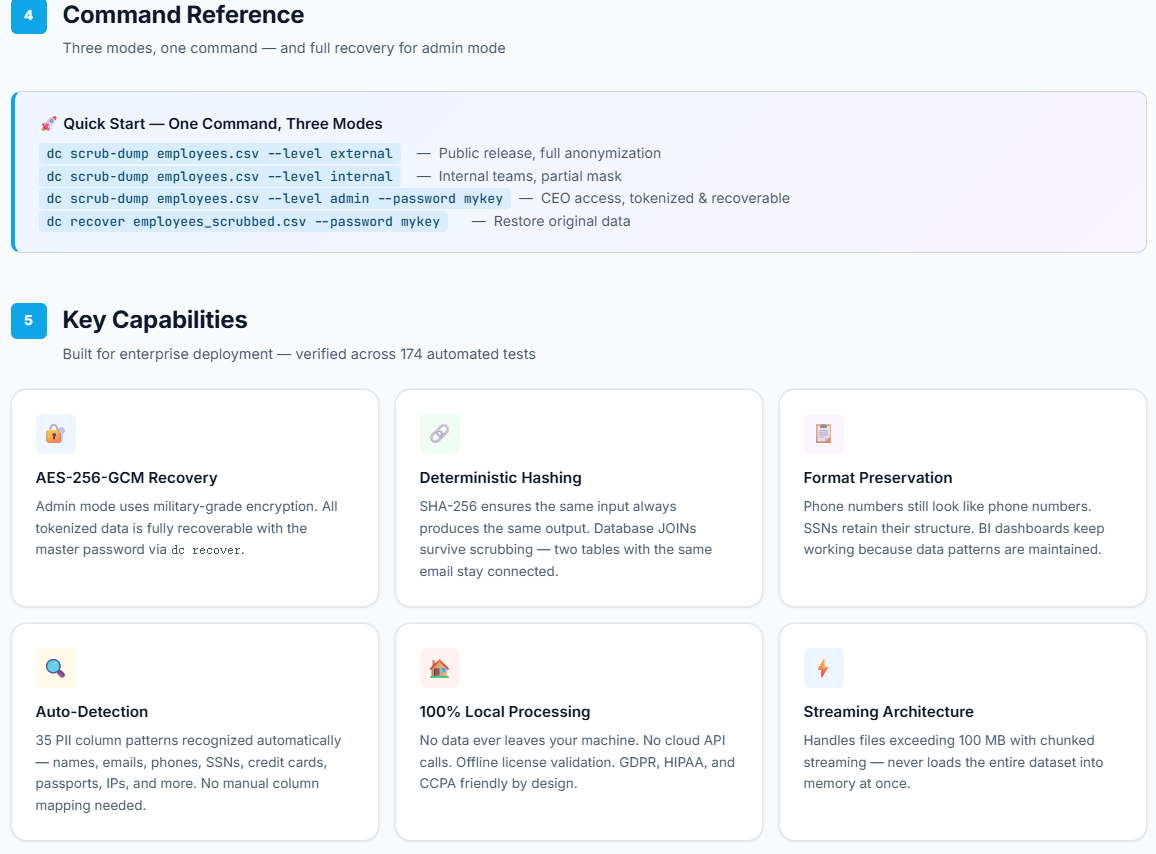The height and width of the screenshot is (854, 1156).
Task: Click the 100% Local Processing card title
Action: 505,712
